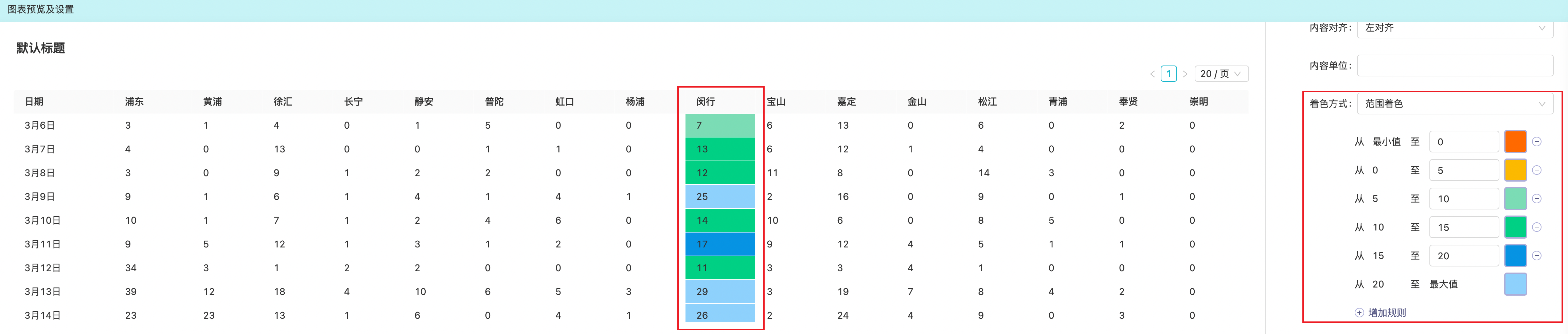Viewport: 1568px width, 334px height.
Task: Click the 闵行 column header
Action: 706,101
